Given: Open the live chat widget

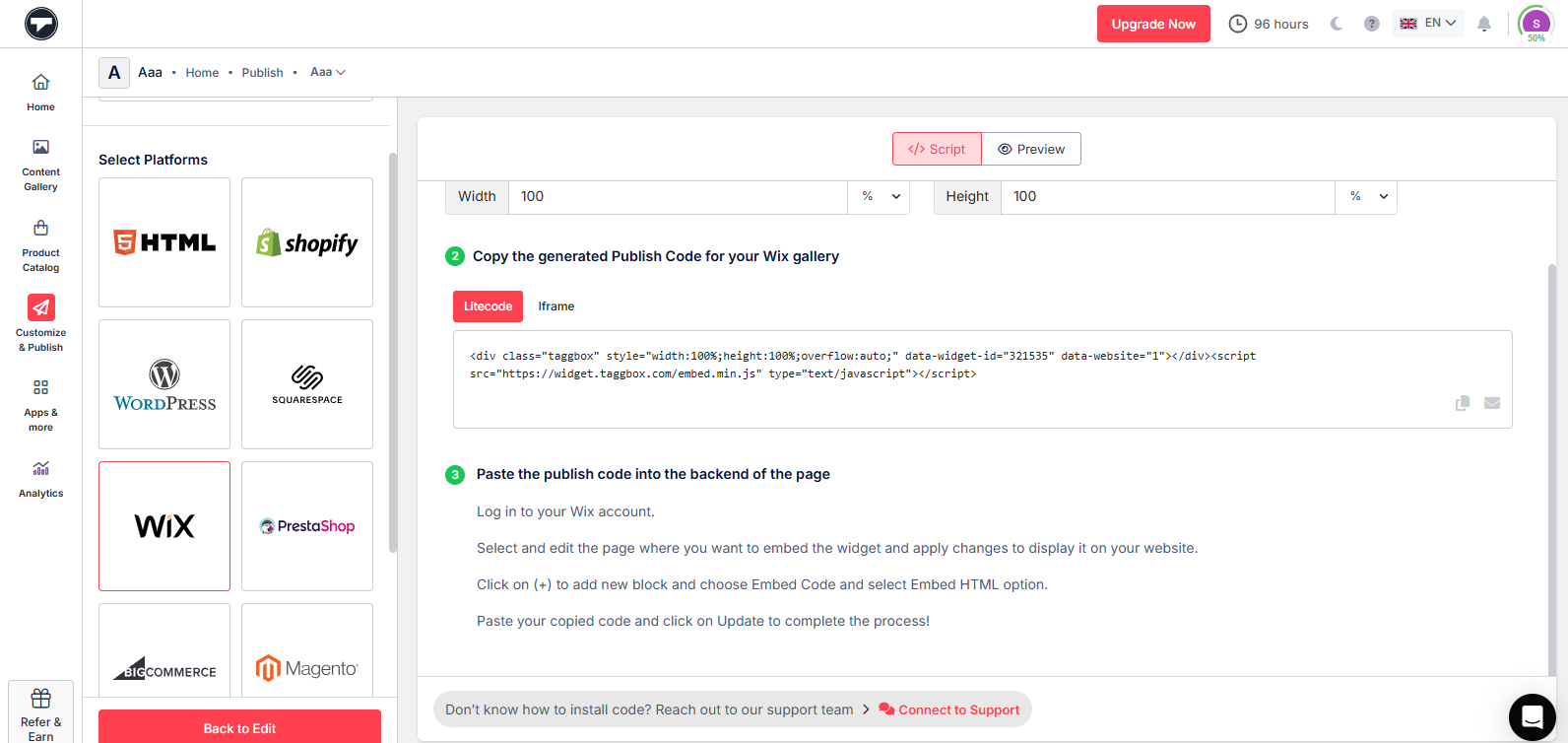Looking at the screenshot, I should [1533, 715].
